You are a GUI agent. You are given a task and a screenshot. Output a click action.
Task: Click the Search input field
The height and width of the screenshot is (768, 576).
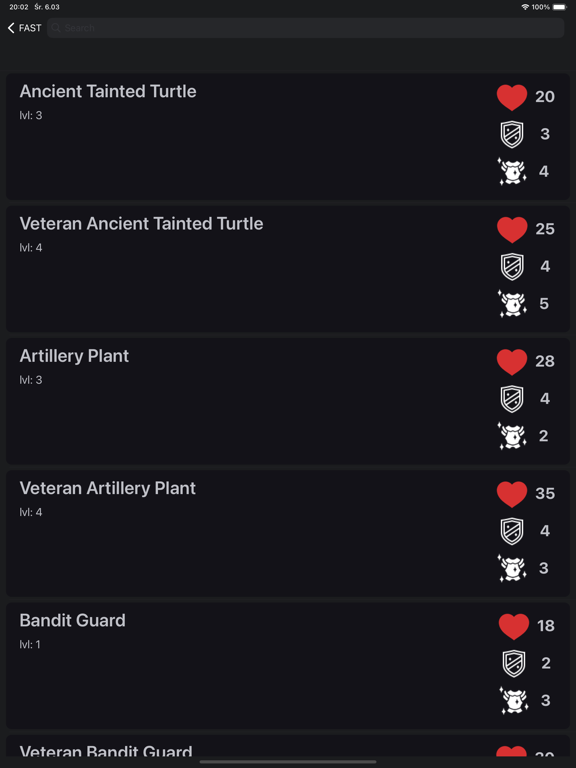point(306,28)
